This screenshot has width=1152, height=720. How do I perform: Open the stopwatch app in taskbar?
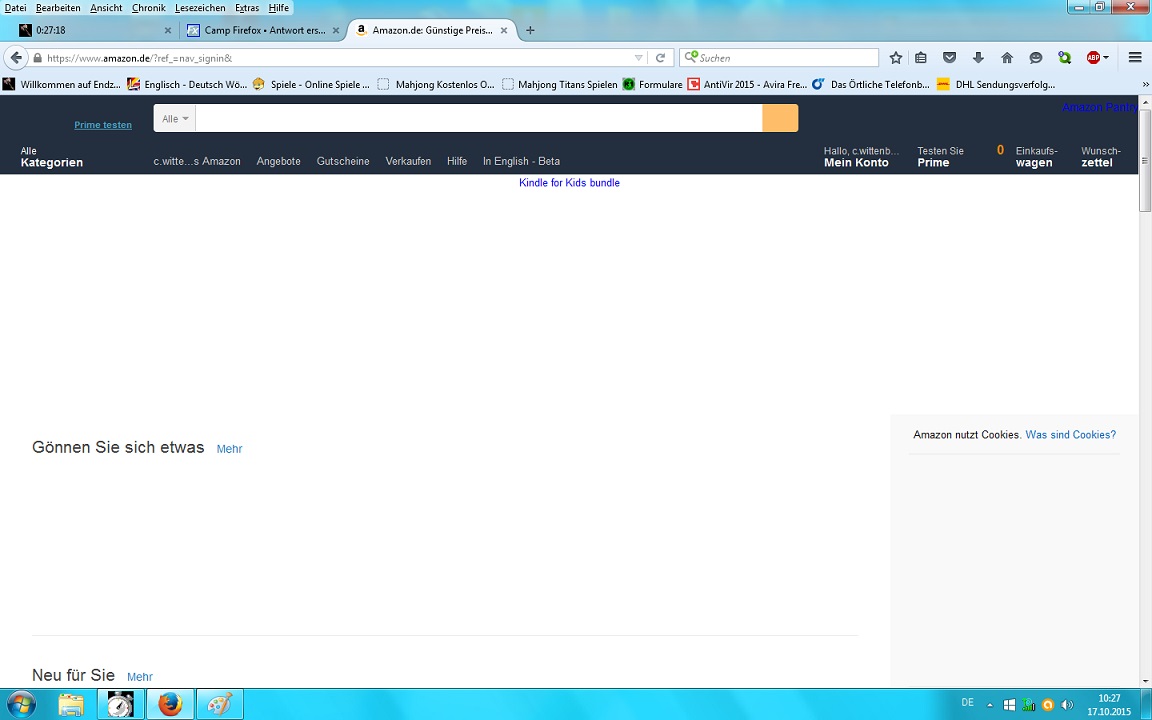(x=120, y=705)
